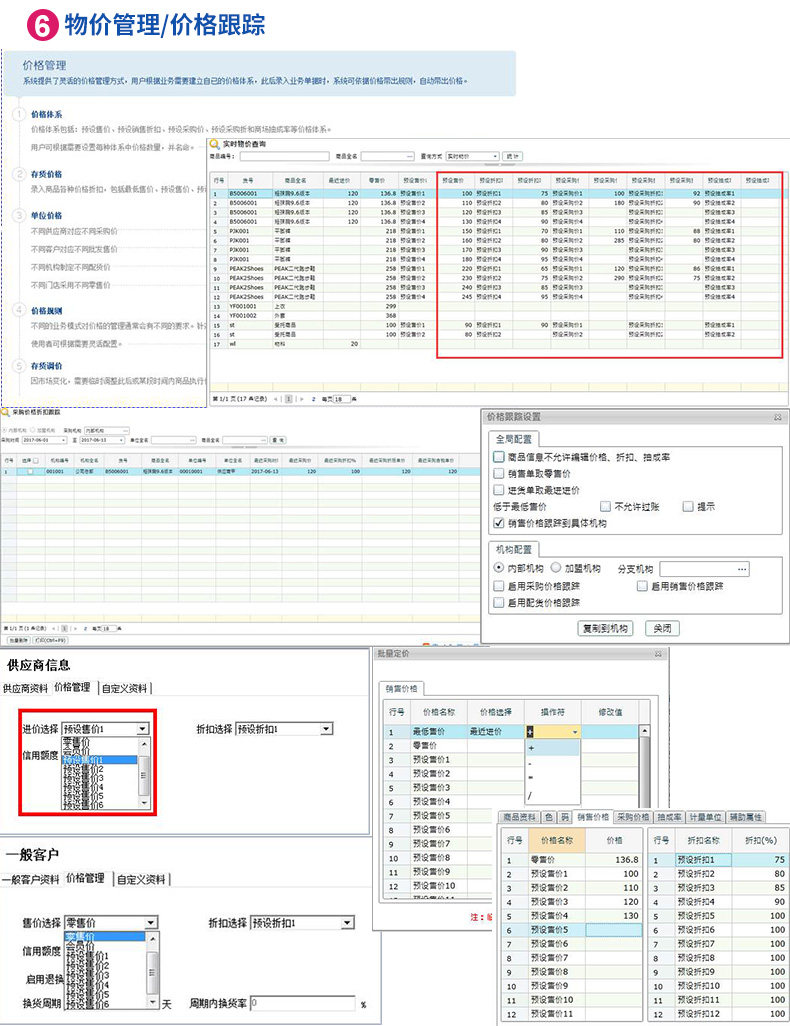The height and width of the screenshot is (1026, 790).
Task: Enable 启用采购价格跟踪 checkbox
Action: tap(499, 586)
